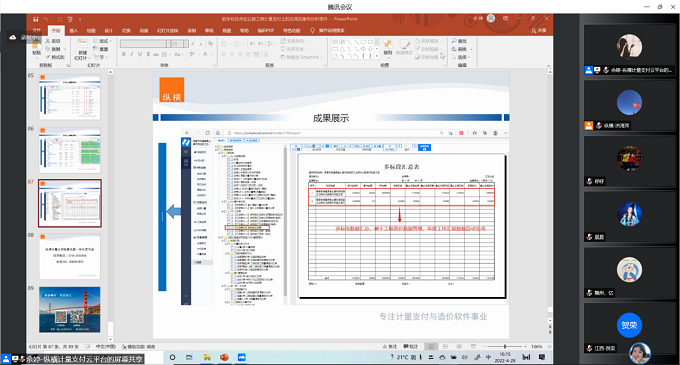Screen dimensions: 680x365
Task: Open File Explorer from the taskbar
Action: 207,357
